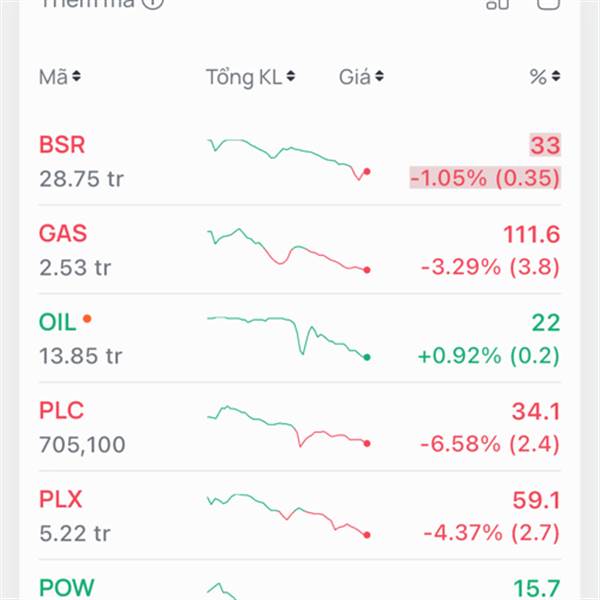Open the GAS stock ticker
This screenshot has height=600, width=600.
coord(63,234)
